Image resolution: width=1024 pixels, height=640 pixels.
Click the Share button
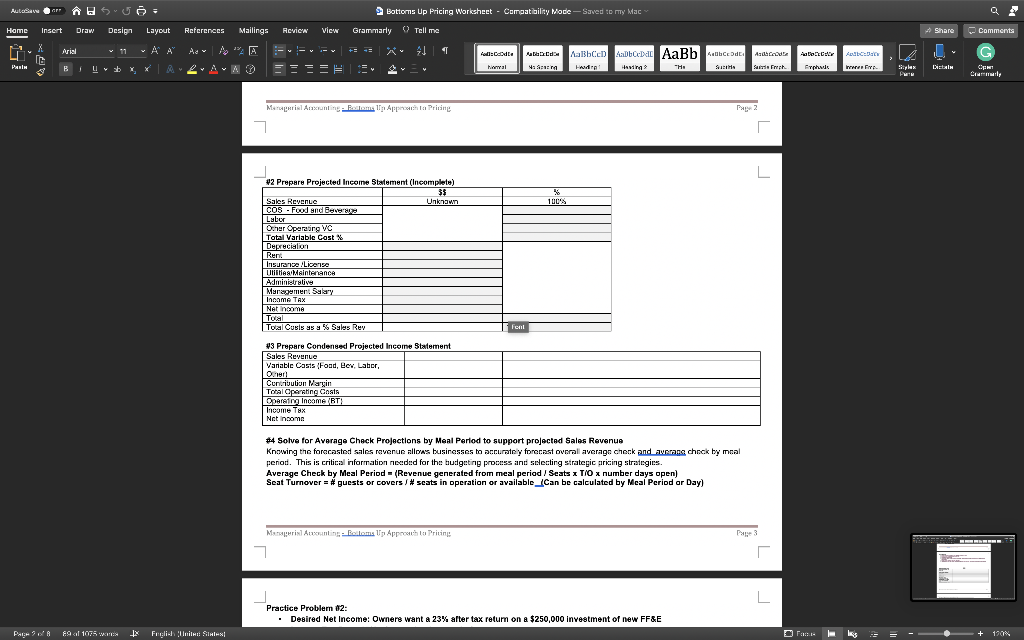click(938, 30)
